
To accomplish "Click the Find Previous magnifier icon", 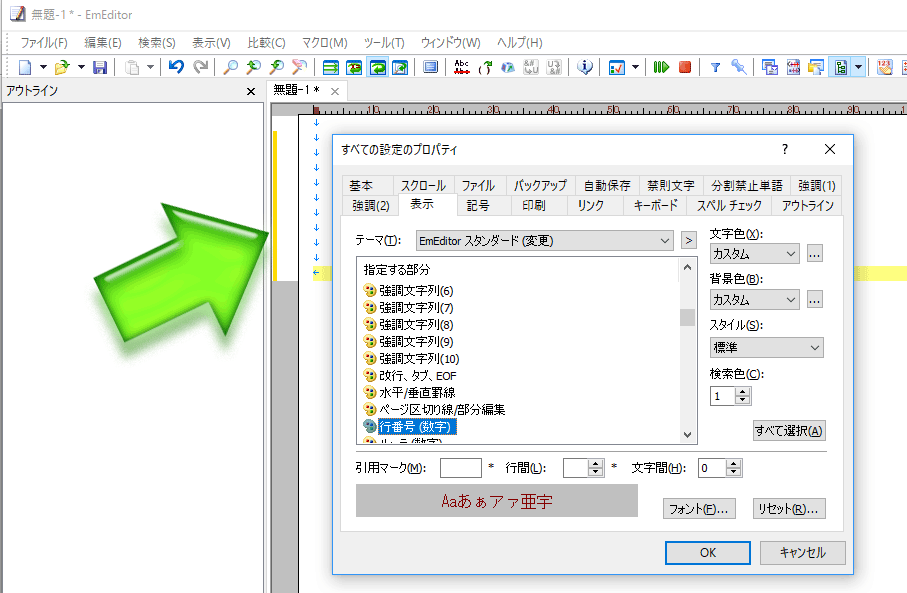I will click(276, 67).
